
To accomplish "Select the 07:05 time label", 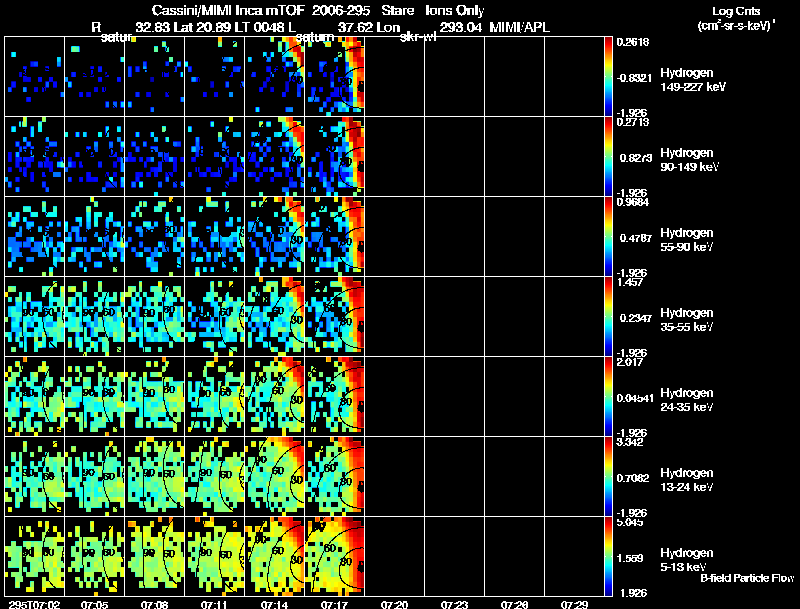I will pos(95,603).
